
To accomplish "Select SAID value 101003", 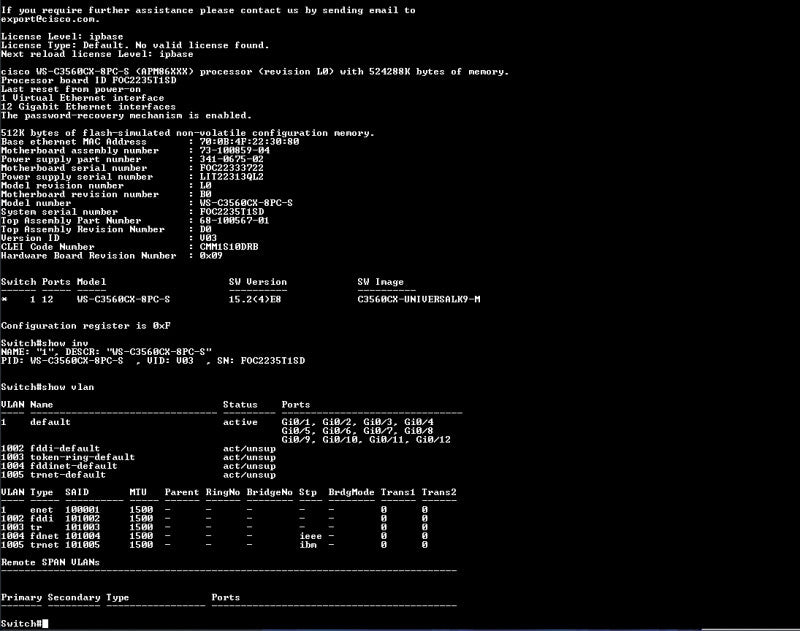I will 83,527.
